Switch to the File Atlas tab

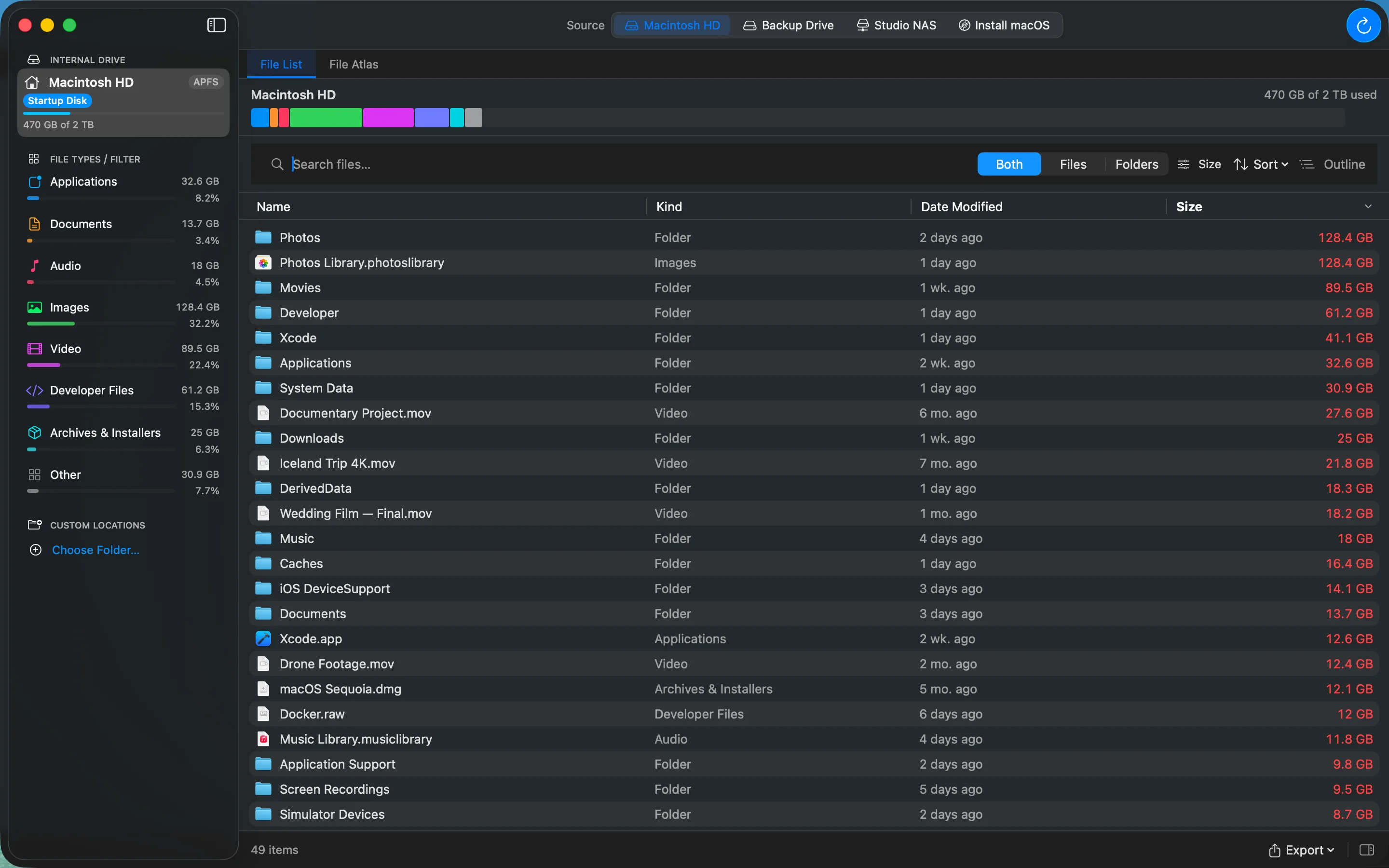click(x=354, y=64)
